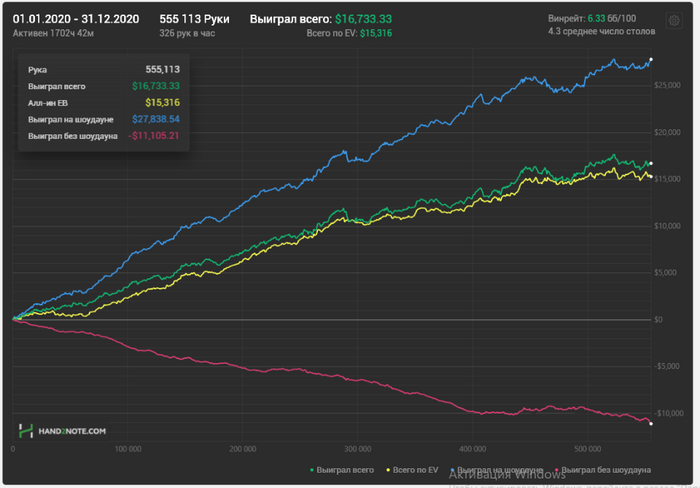Click the green total winnings line end point
The width and height of the screenshot is (700, 488).
pos(651,163)
